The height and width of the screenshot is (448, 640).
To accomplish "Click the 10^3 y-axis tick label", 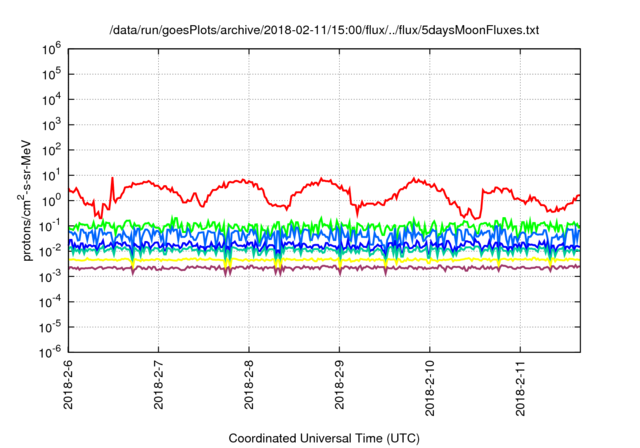I will [x=51, y=126].
